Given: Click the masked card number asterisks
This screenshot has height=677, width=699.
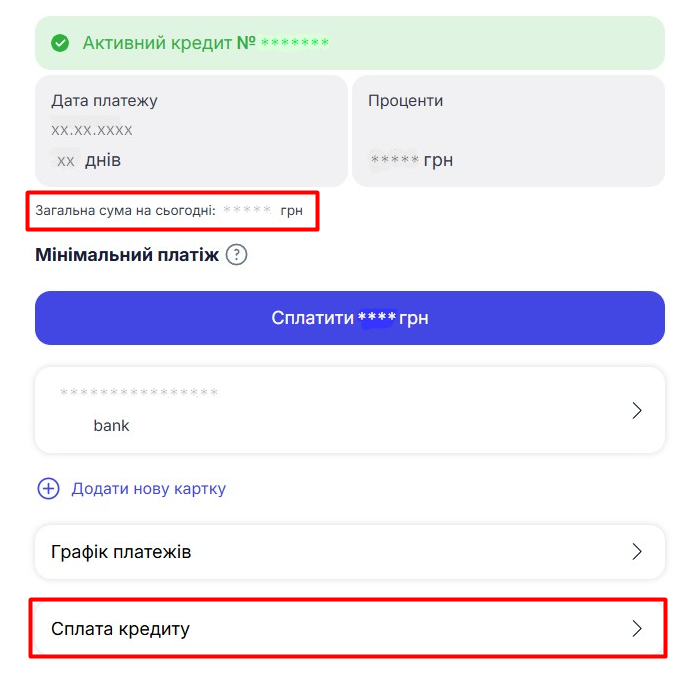Looking at the screenshot, I should (x=139, y=394).
